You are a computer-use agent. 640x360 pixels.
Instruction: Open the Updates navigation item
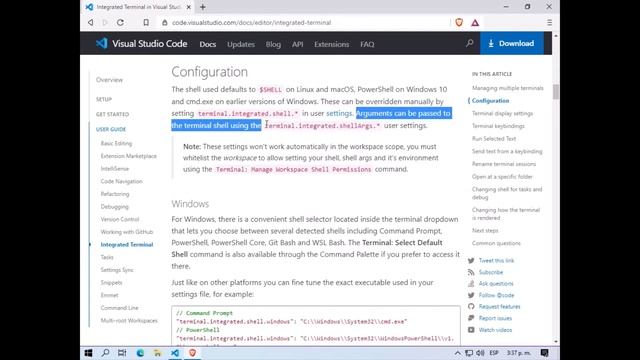(x=241, y=44)
